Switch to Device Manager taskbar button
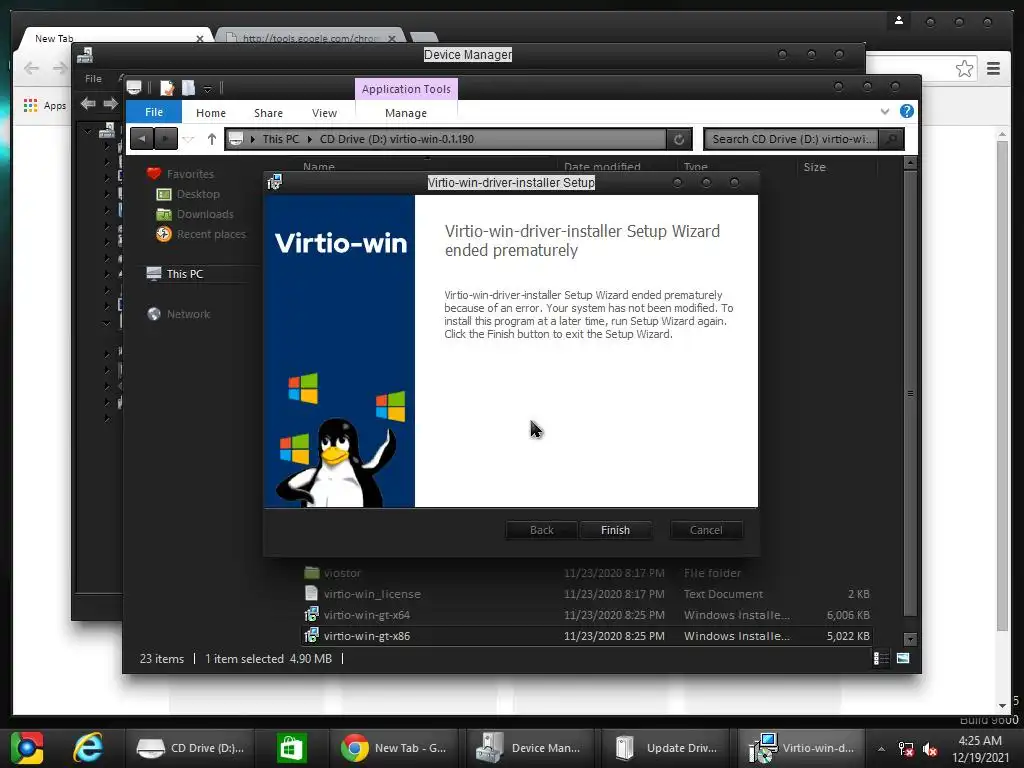The image size is (1024, 768). [x=529, y=748]
